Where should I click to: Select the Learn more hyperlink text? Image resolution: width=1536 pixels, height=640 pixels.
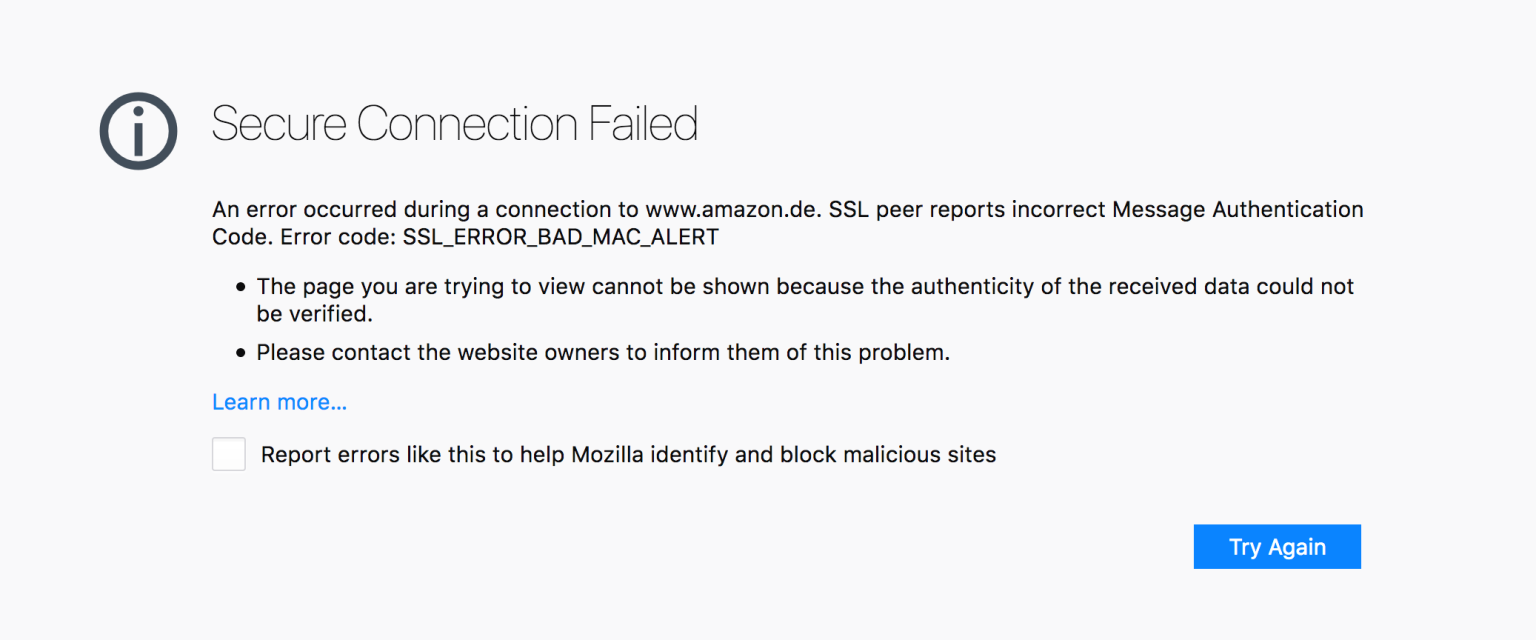coord(279,401)
